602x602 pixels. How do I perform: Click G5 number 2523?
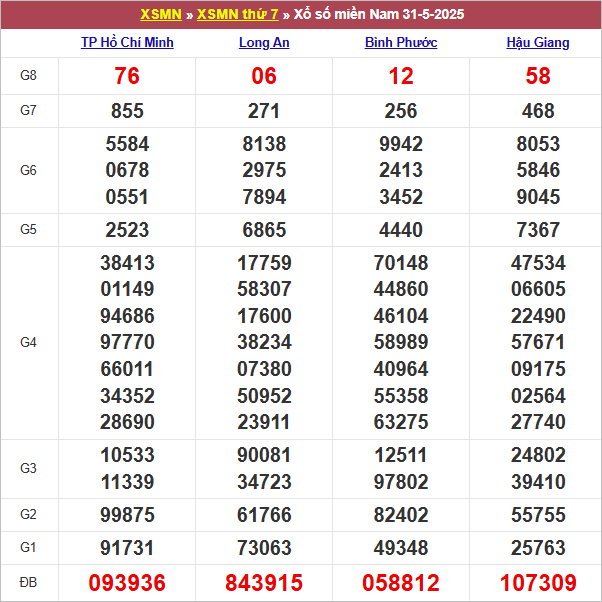pyautogui.click(x=127, y=230)
